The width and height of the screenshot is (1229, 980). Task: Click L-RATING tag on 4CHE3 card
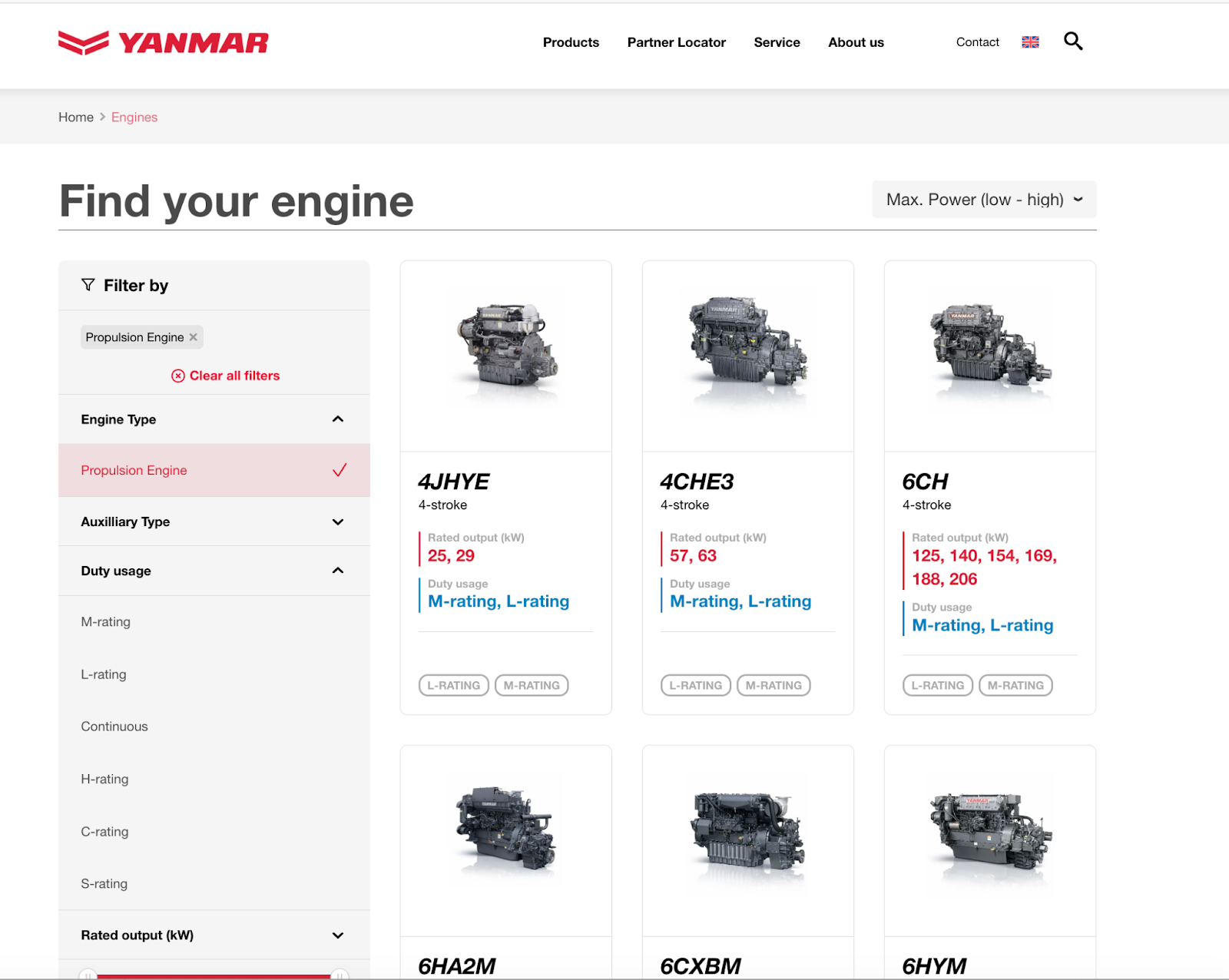click(696, 685)
